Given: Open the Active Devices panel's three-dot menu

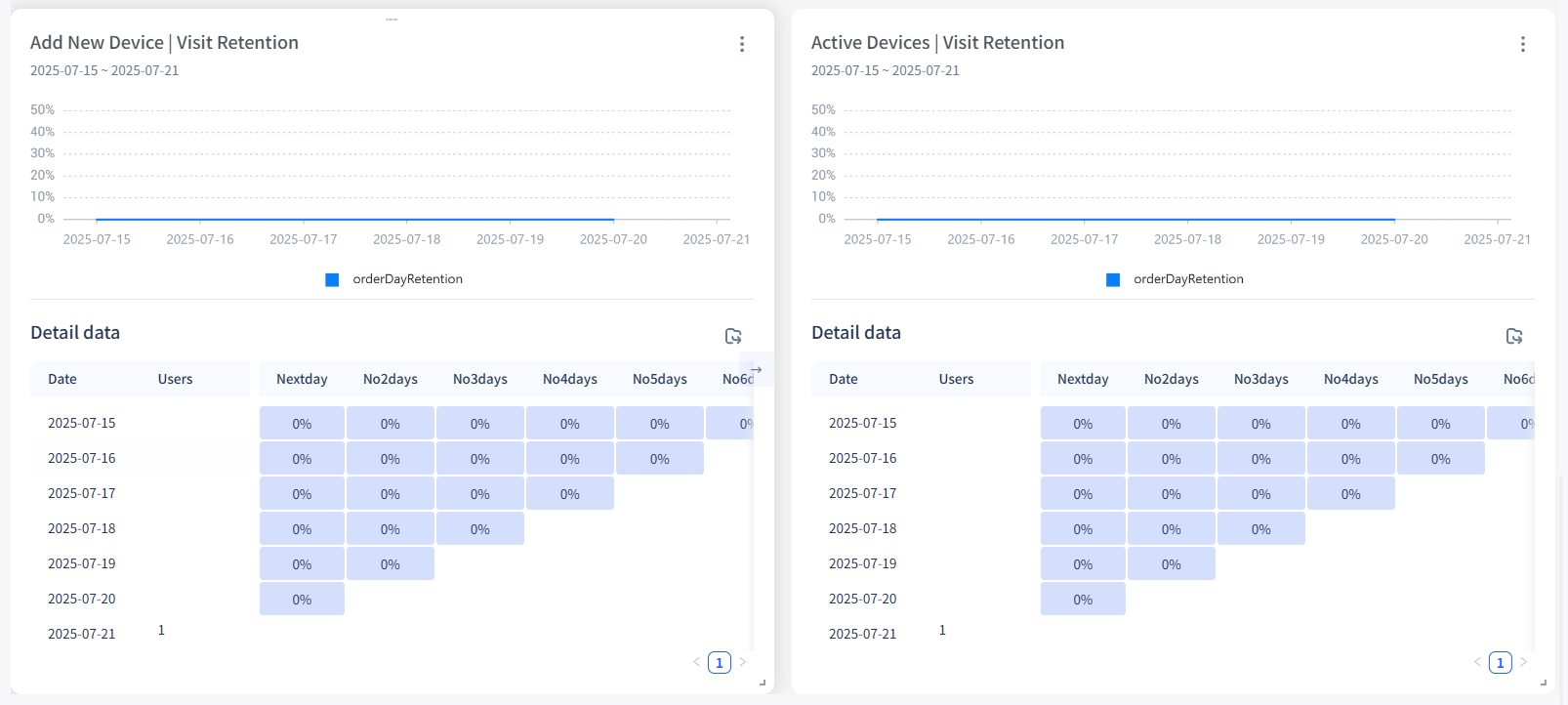Looking at the screenshot, I should [1522, 44].
